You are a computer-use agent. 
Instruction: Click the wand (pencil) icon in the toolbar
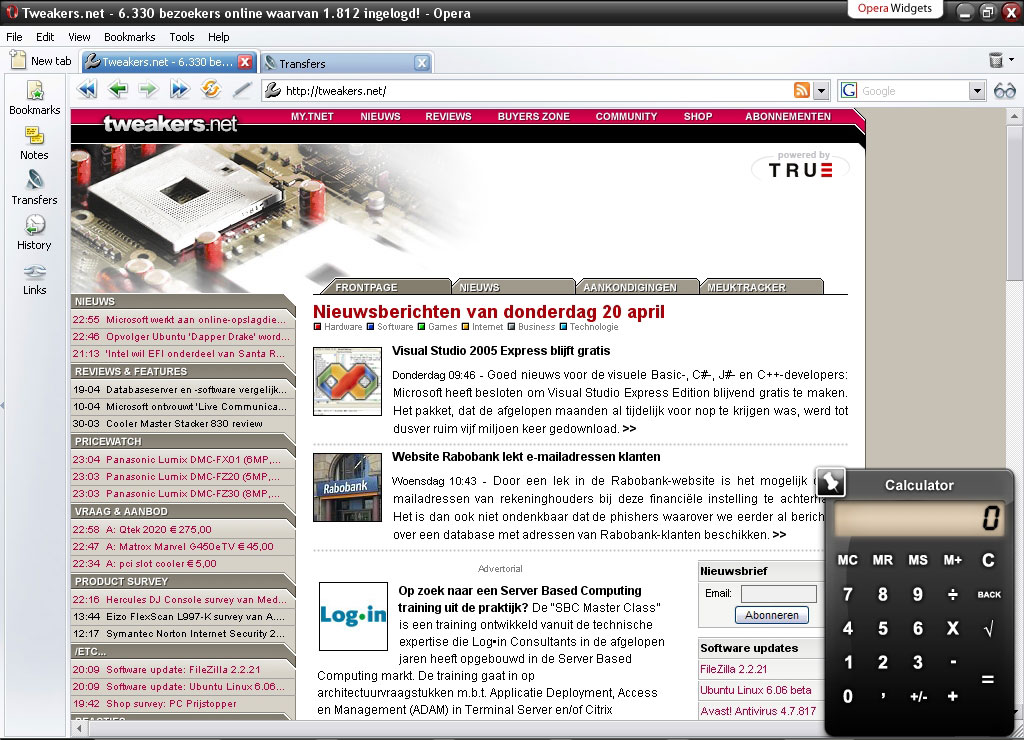click(x=242, y=89)
